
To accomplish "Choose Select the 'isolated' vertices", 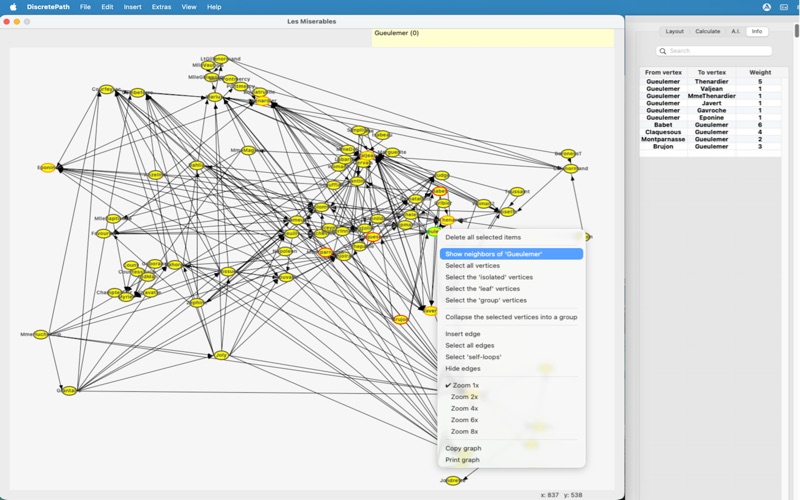I will point(489,278).
